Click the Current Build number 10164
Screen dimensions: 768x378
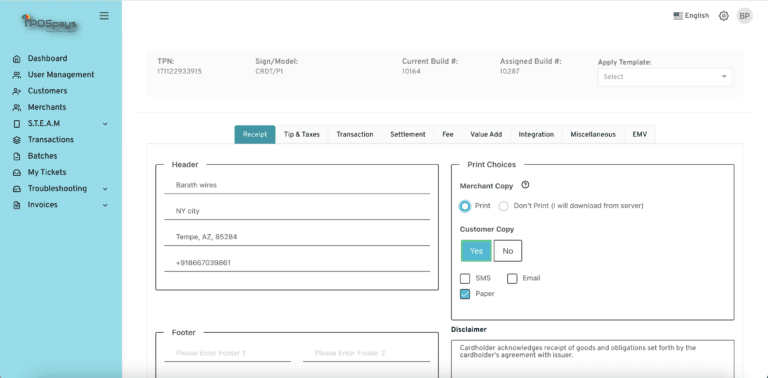coord(411,71)
